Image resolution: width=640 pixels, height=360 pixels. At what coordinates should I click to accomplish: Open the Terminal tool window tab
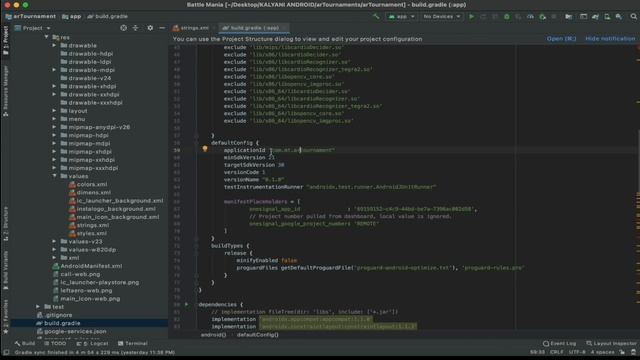coord(133,344)
